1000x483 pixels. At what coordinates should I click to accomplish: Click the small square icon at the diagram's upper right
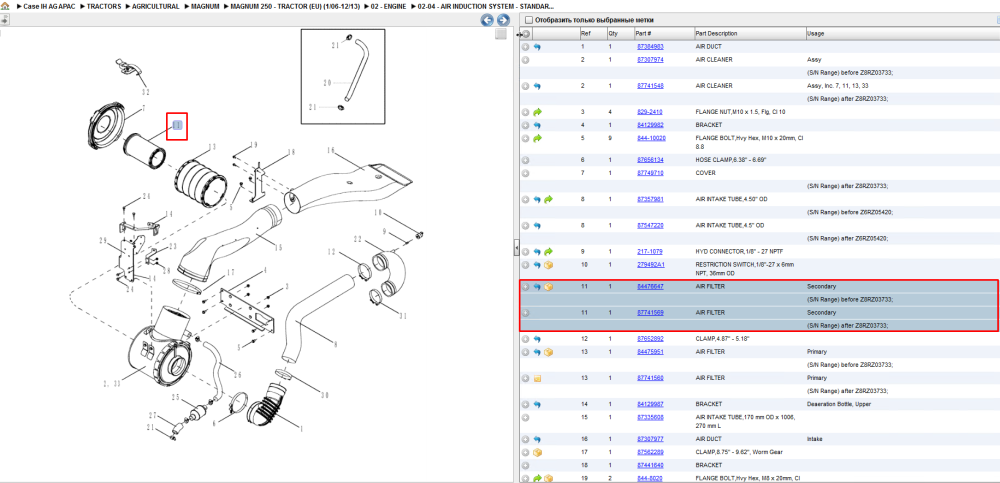click(501, 34)
